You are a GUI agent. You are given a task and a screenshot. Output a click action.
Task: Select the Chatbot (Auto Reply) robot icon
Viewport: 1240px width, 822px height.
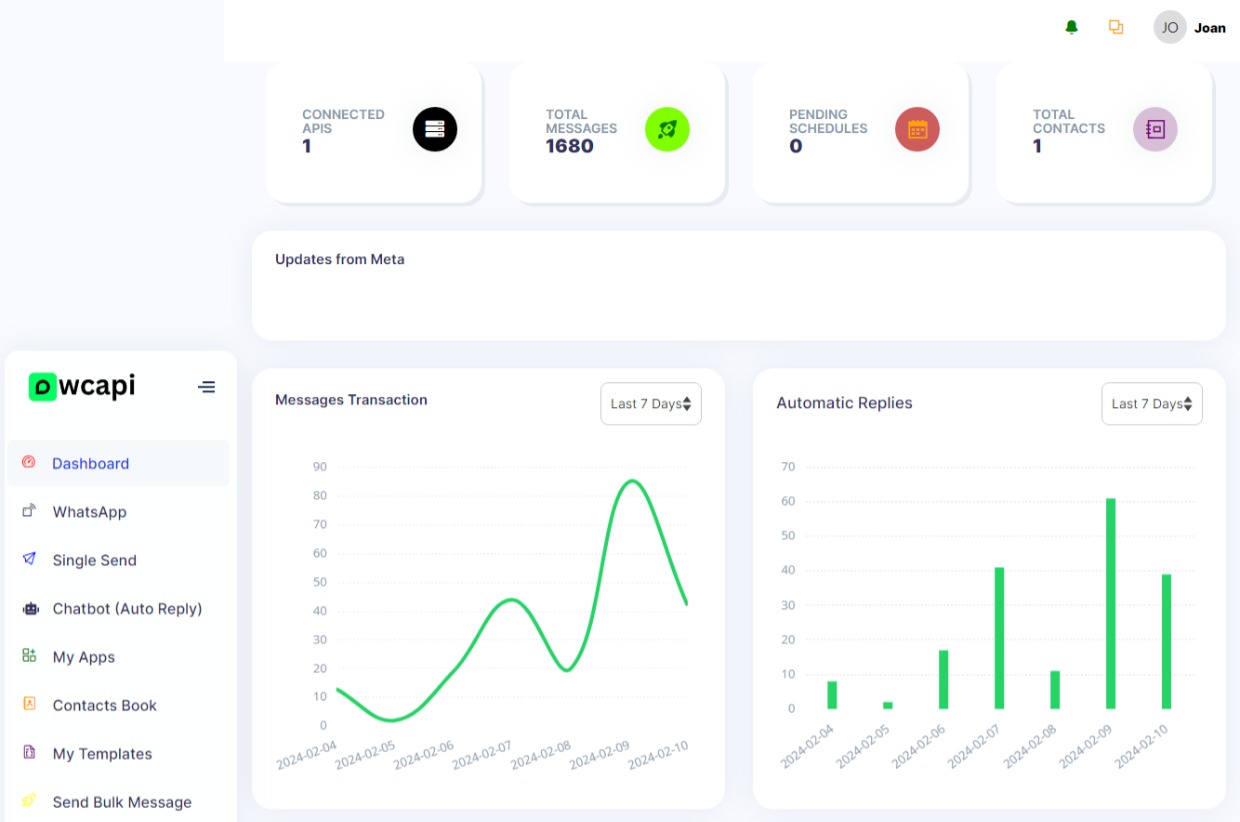click(29, 608)
